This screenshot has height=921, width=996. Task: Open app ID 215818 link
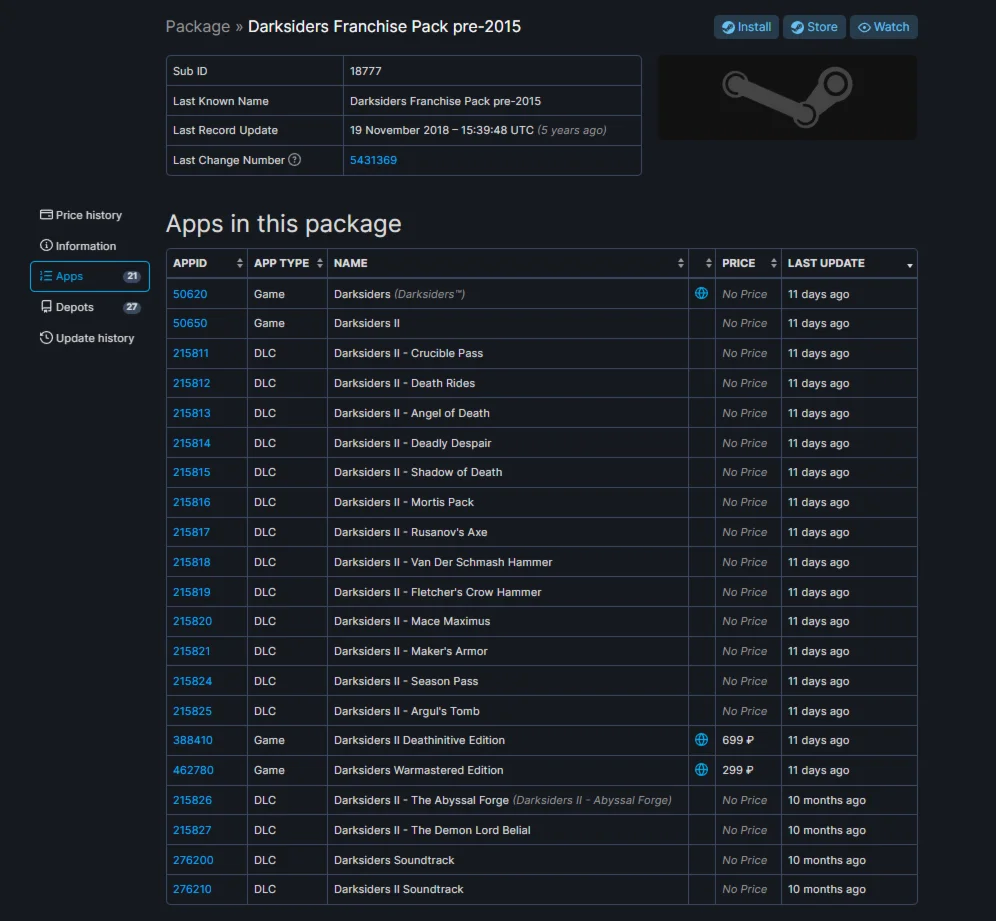[191, 562]
